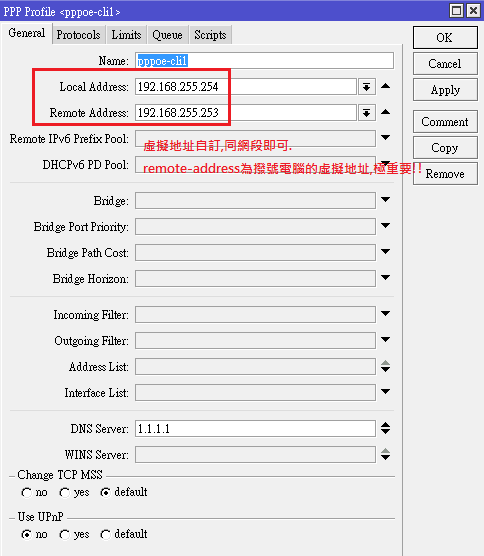Click the WINS Server input field

tap(255, 455)
